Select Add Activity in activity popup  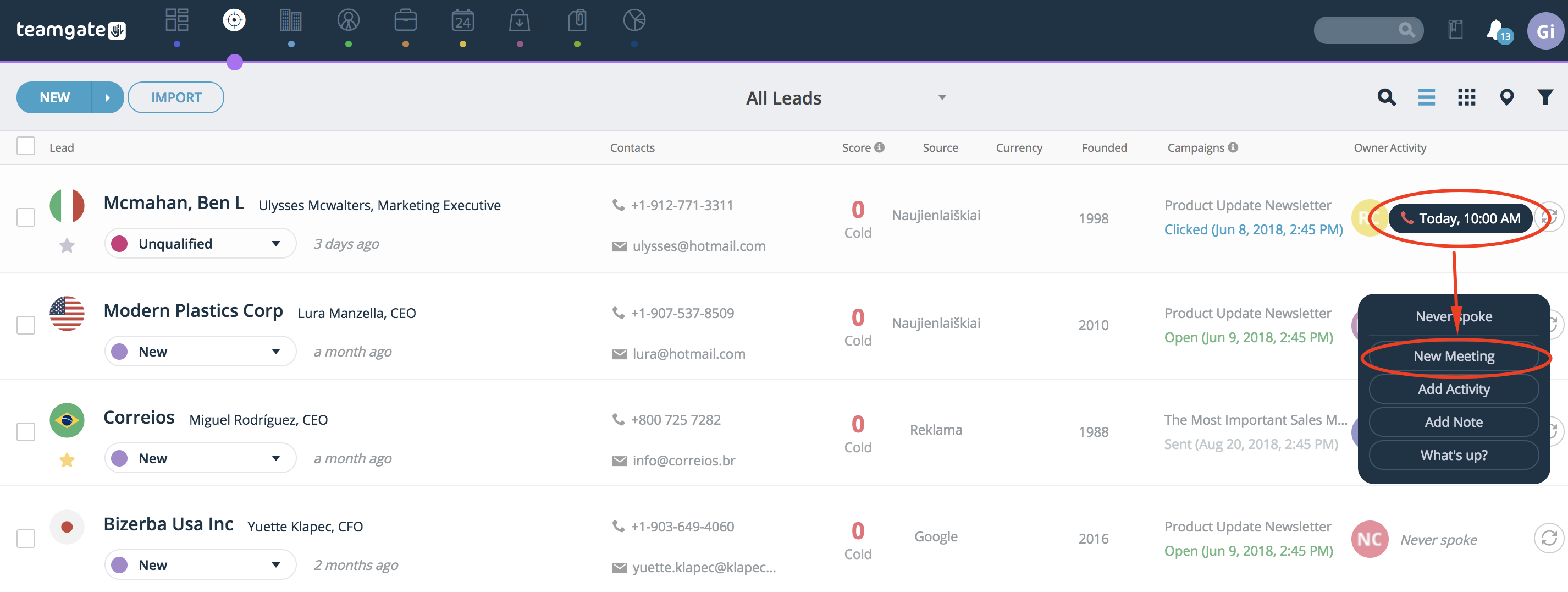click(x=1454, y=389)
